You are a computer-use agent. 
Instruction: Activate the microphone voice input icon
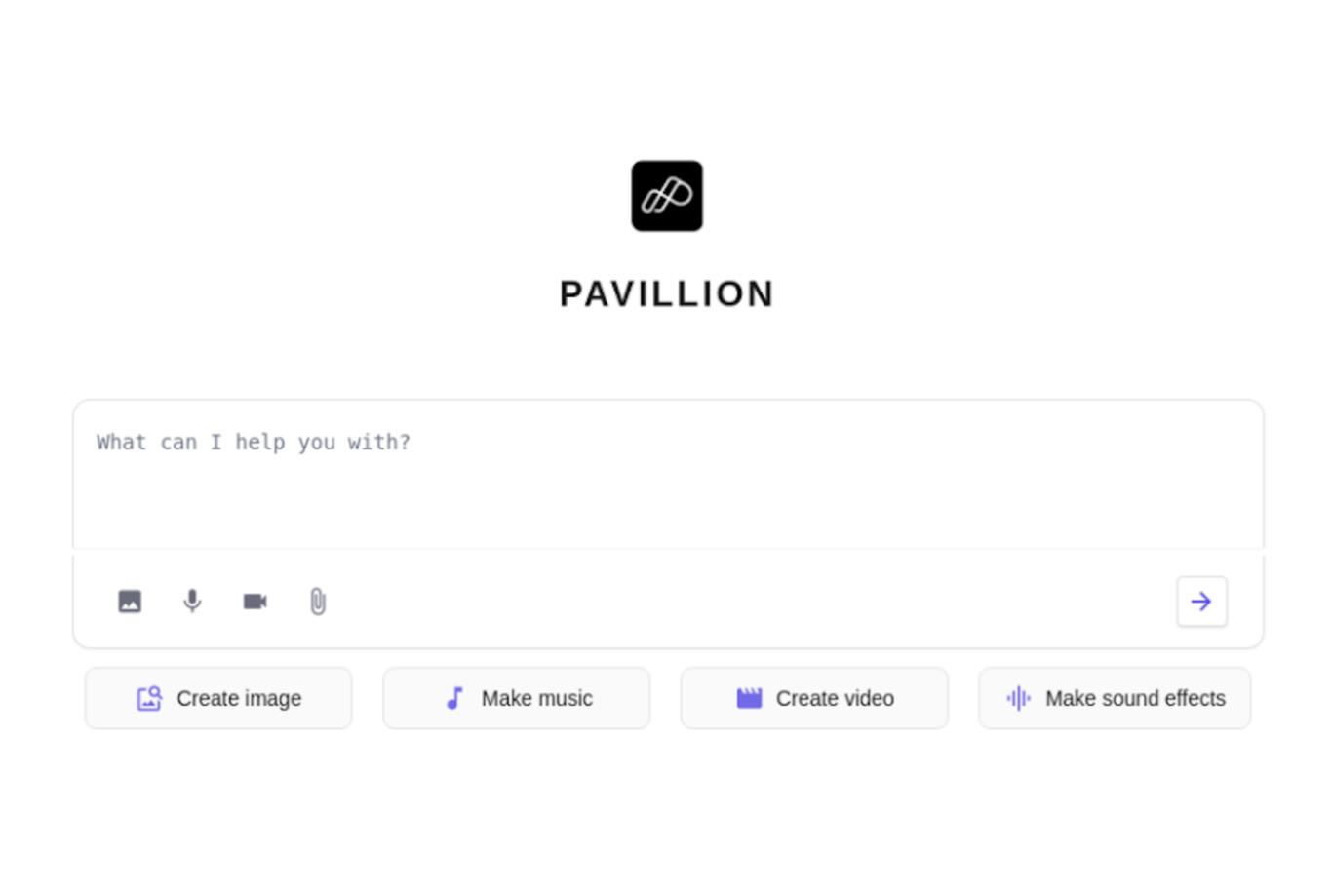pos(192,601)
